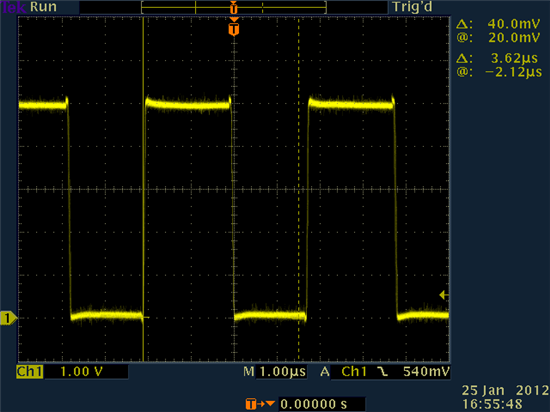Click the trigger source Ch1 readout
550x412 pixels.
(x=354, y=372)
